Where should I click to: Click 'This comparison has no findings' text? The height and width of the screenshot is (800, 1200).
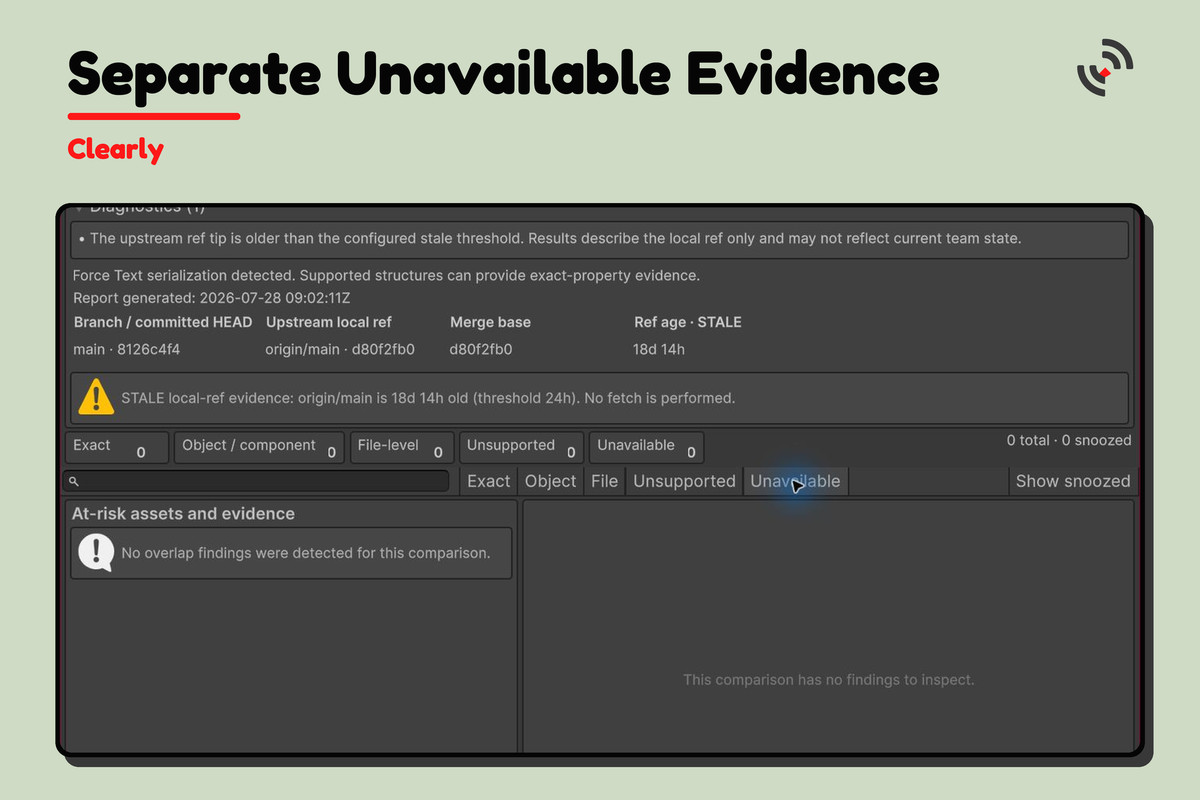(x=829, y=680)
